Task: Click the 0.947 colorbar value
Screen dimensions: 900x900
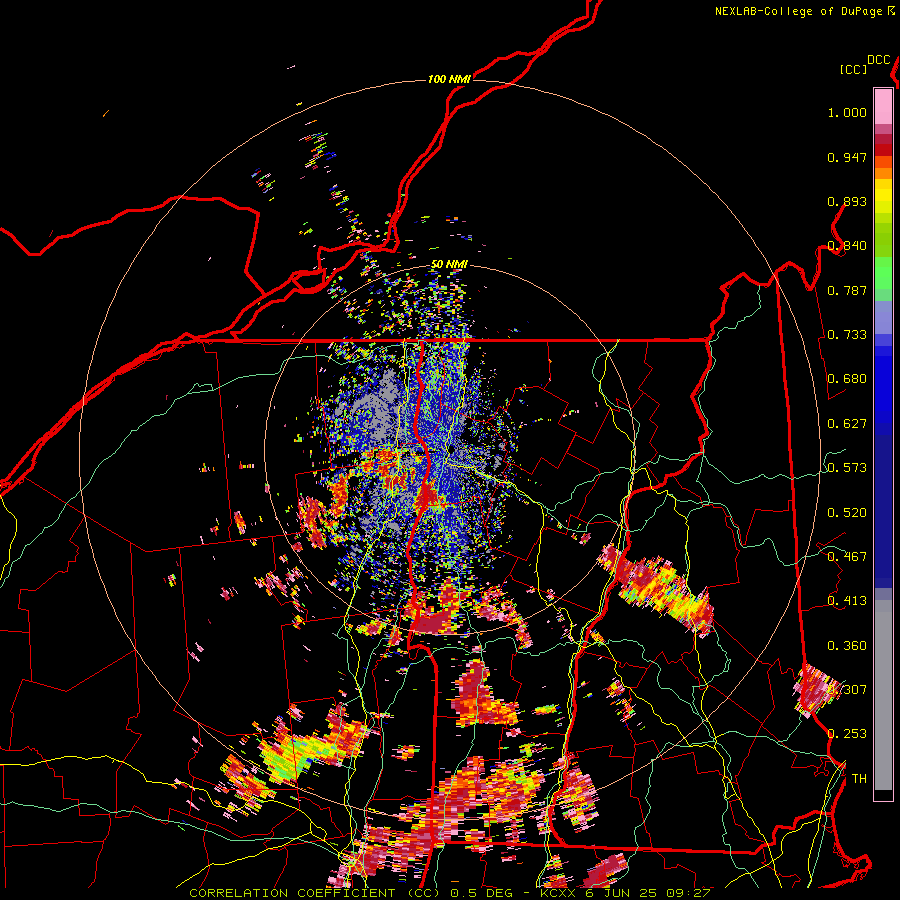Action: pos(847,157)
